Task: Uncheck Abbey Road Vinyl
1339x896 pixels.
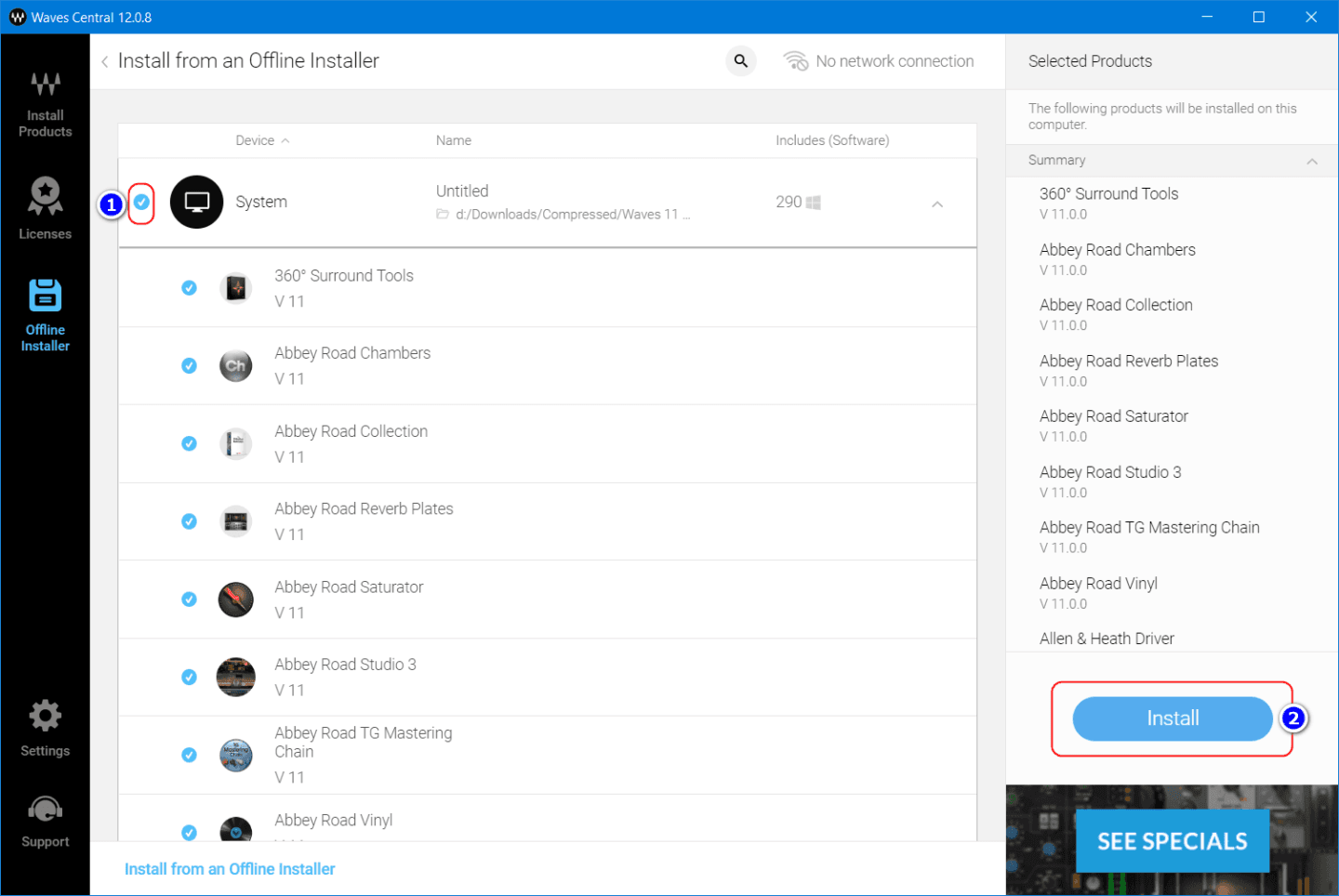Action: pos(189,832)
